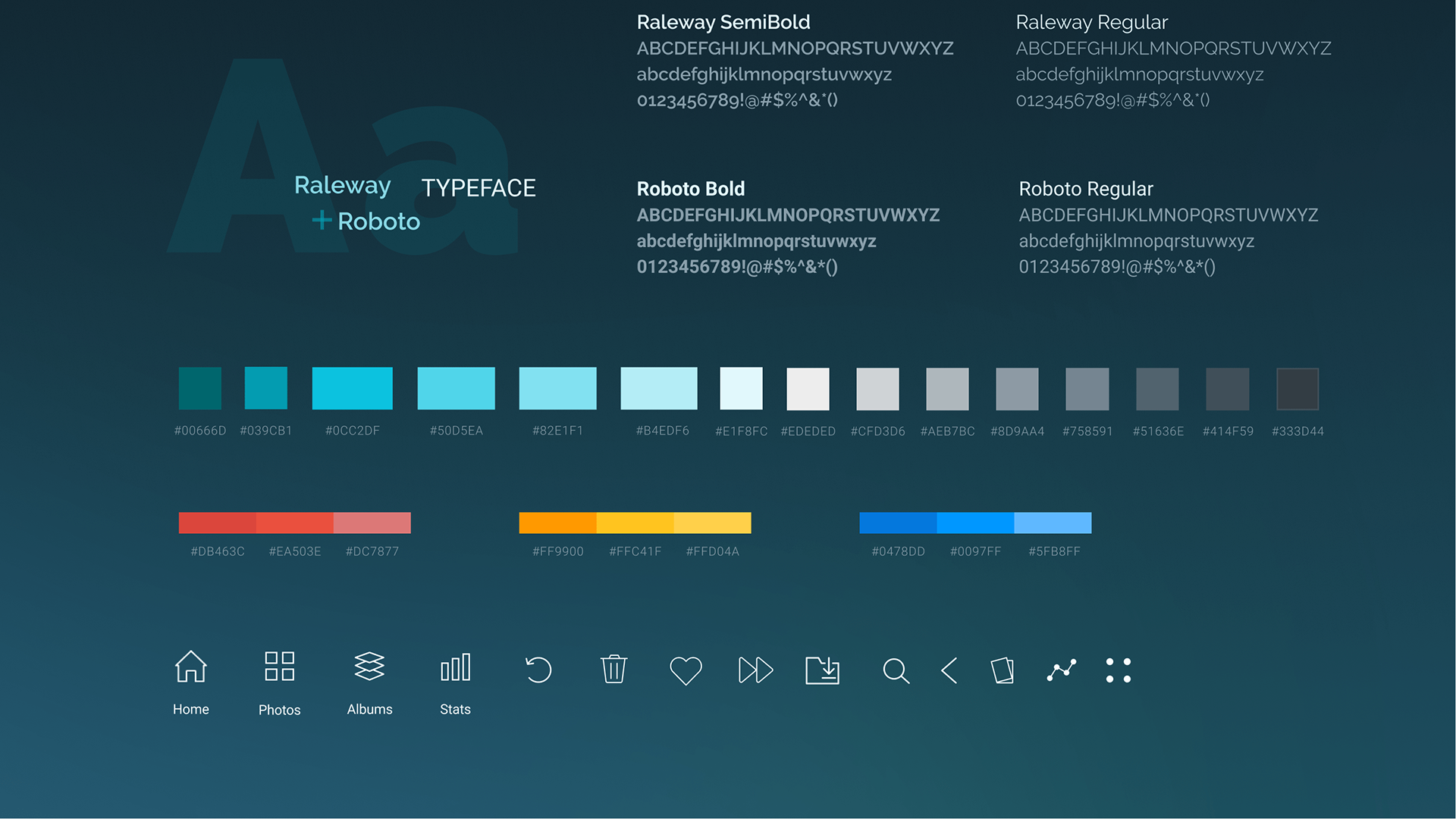The width and height of the screenshot is (1456, 819).
Task: Click the Stats bar chart icon
Action: tap(456, 667)
